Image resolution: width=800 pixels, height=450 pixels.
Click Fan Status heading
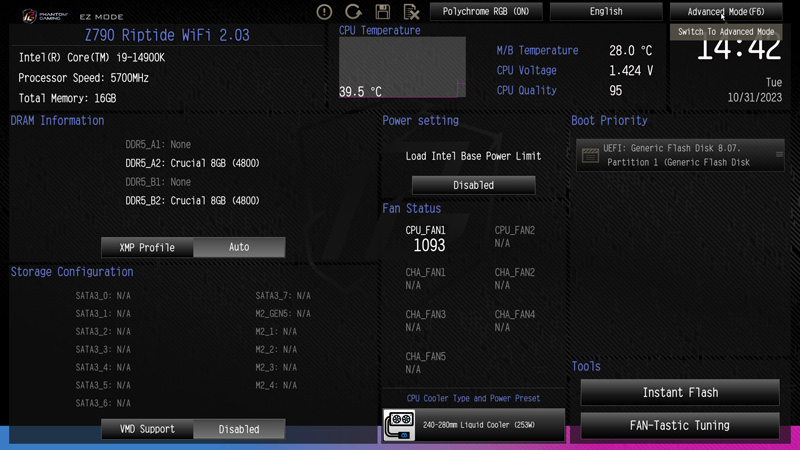tap(412, 208)
